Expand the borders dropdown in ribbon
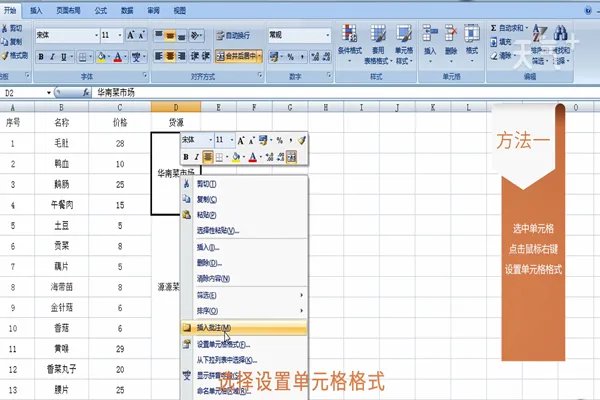The height and width of the screenshot is (400, 600). (x=90, y=57)
